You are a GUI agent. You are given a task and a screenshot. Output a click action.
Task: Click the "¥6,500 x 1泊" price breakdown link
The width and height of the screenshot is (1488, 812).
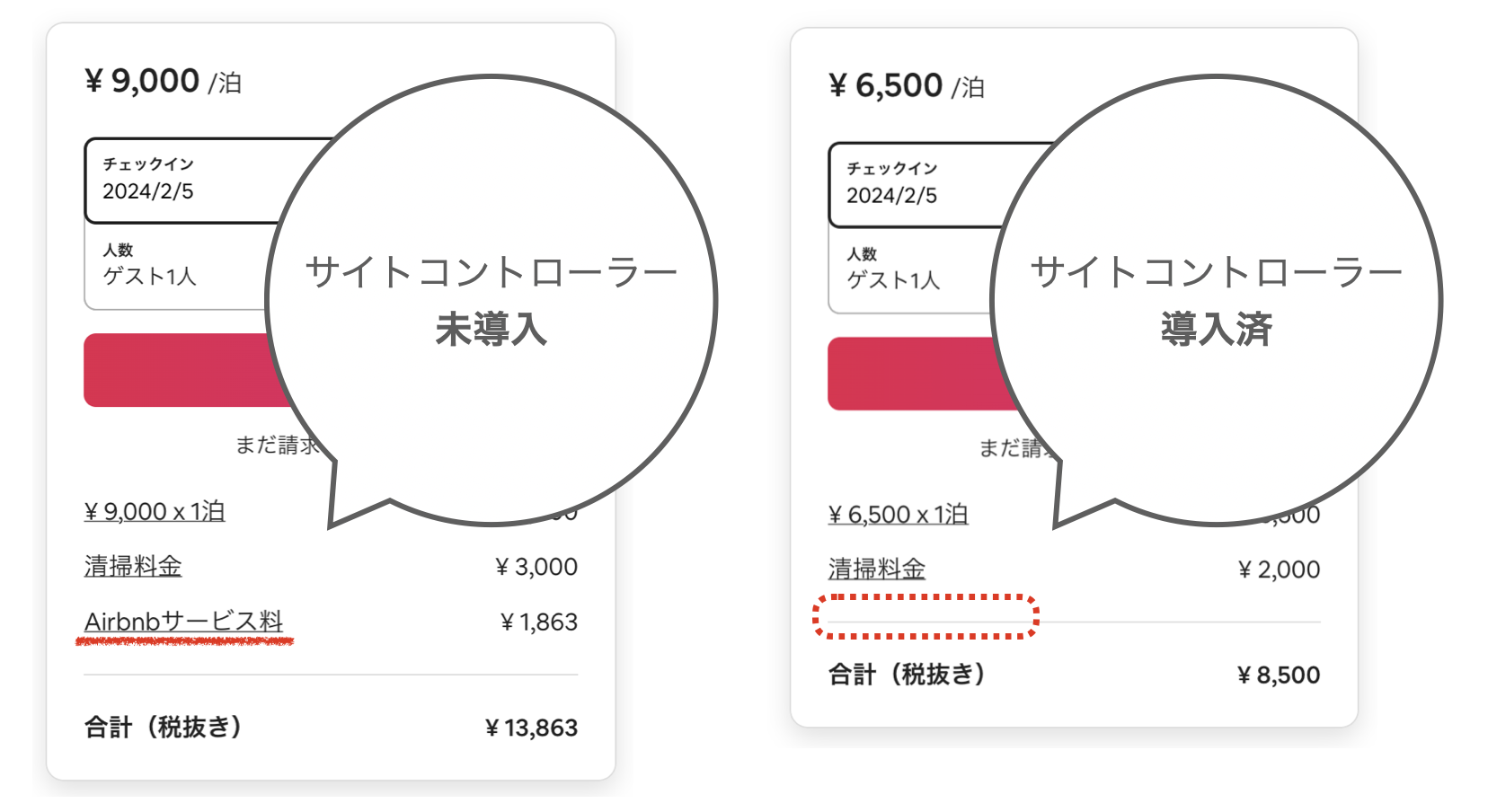click(898, 515)
